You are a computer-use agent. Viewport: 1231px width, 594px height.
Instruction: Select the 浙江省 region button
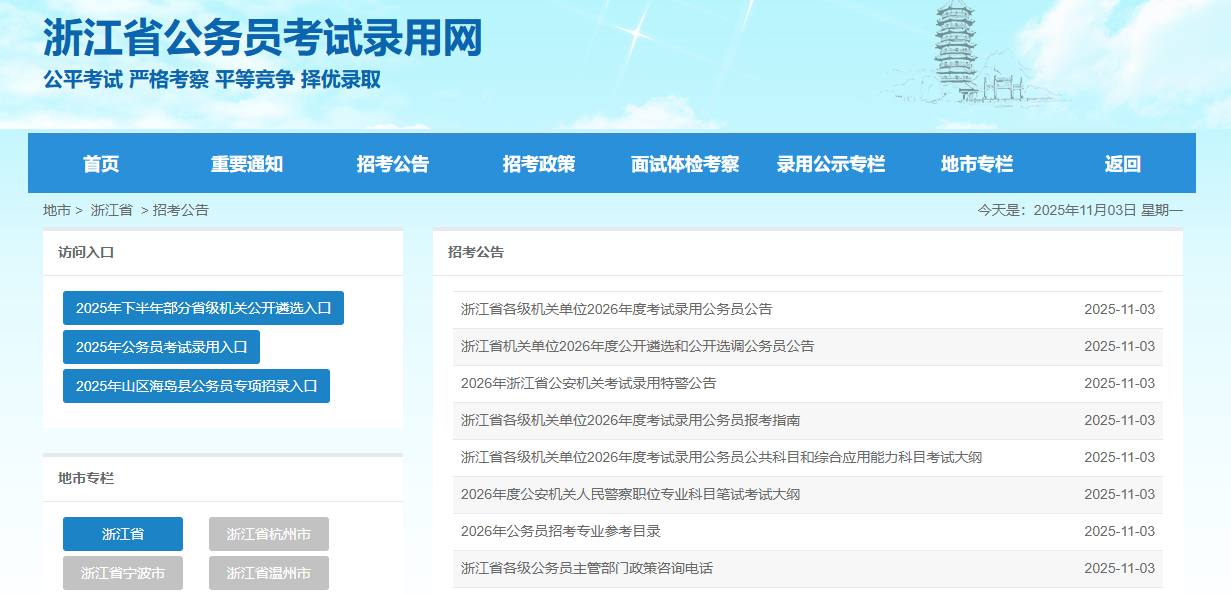(123, 534)
